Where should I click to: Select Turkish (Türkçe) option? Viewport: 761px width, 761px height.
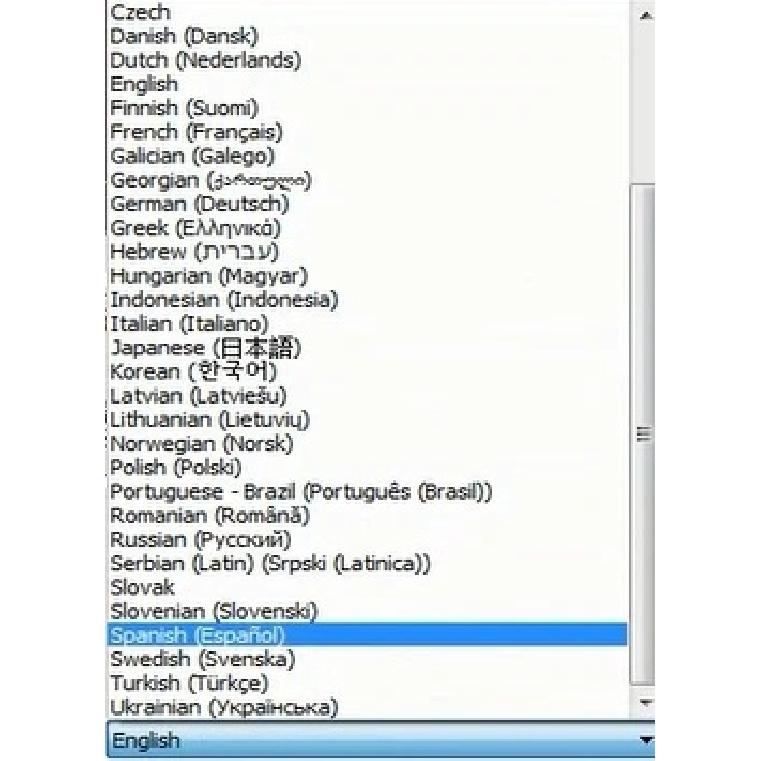367,683
